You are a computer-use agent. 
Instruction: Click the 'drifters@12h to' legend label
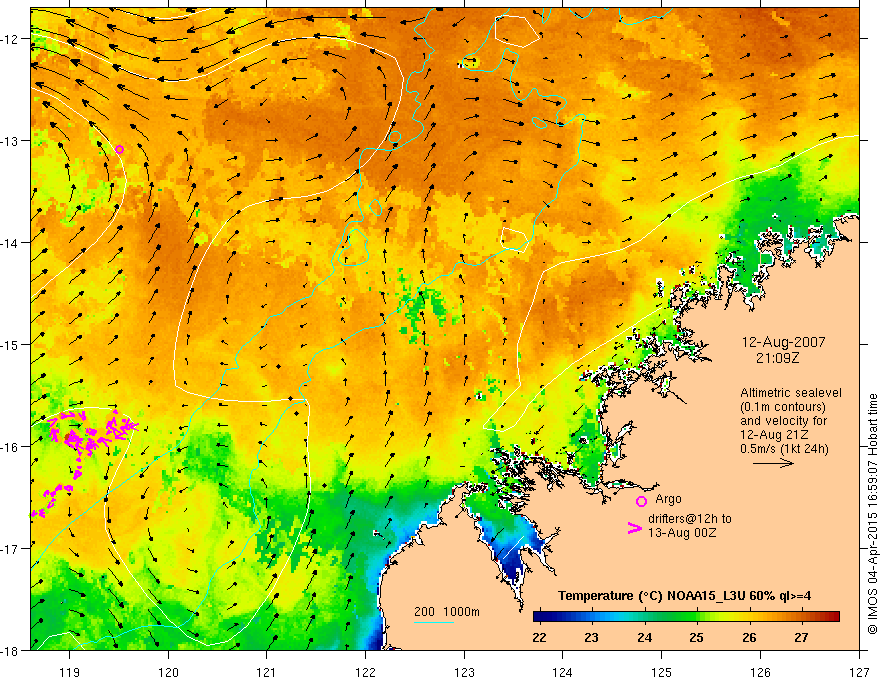690,519
